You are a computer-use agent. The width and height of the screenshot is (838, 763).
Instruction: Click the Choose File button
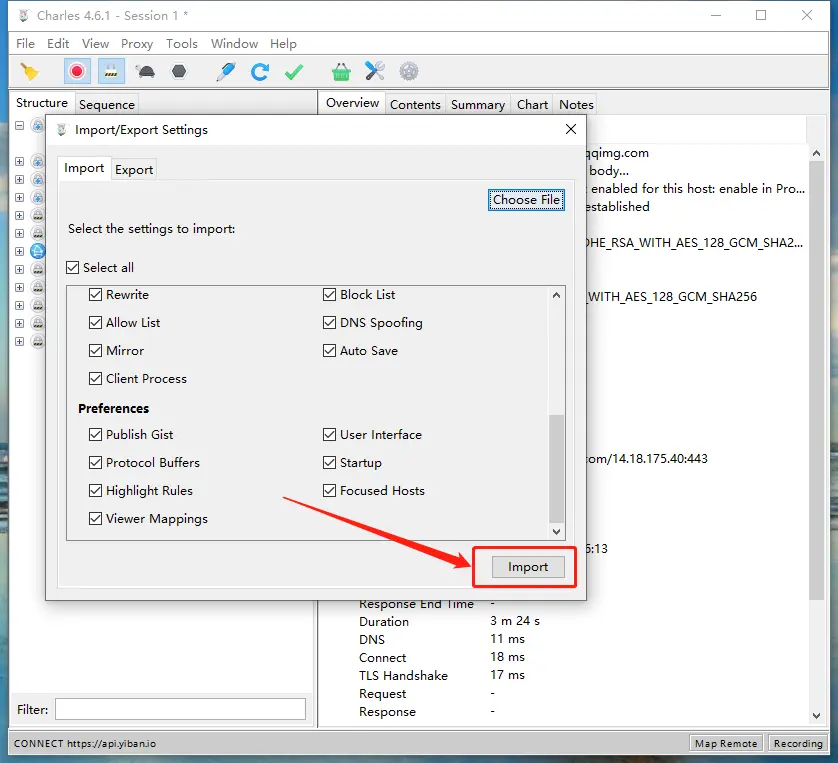click(526, 199)
